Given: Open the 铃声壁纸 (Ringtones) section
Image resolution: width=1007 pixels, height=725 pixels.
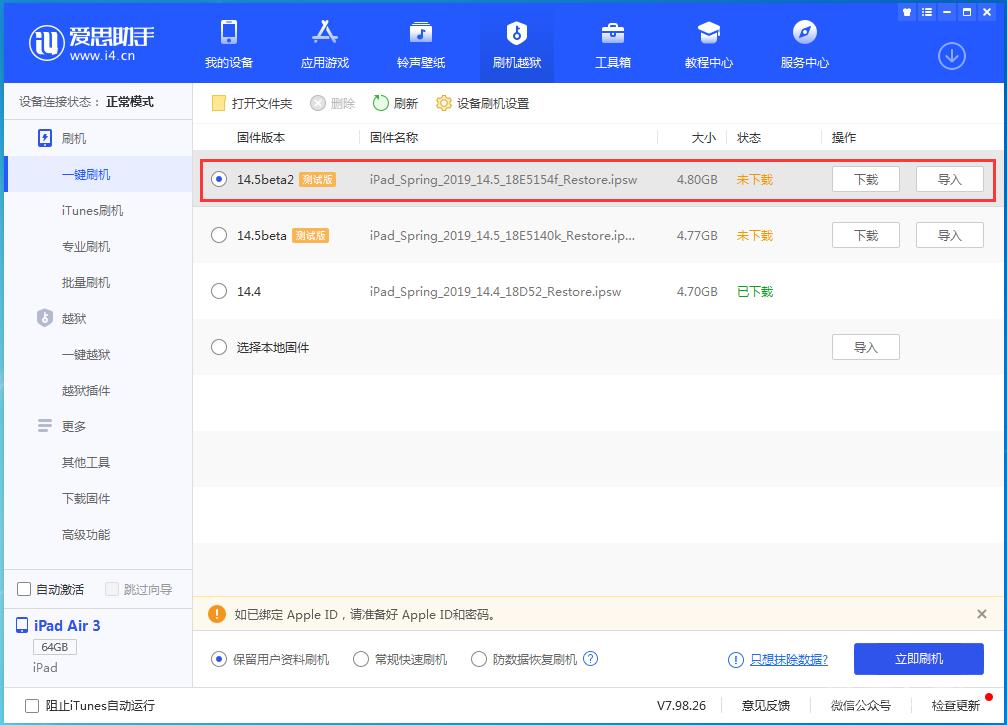Looking at the screenshot, I should [420, 43].
